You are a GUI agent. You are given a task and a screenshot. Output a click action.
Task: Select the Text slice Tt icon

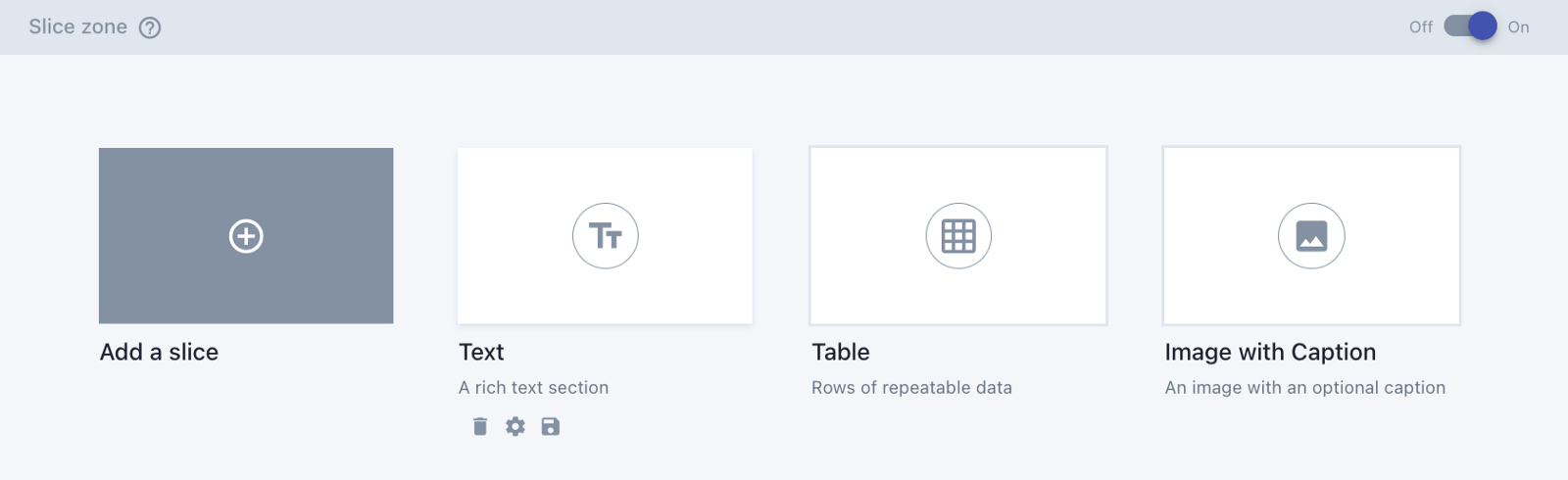(606, 236)
